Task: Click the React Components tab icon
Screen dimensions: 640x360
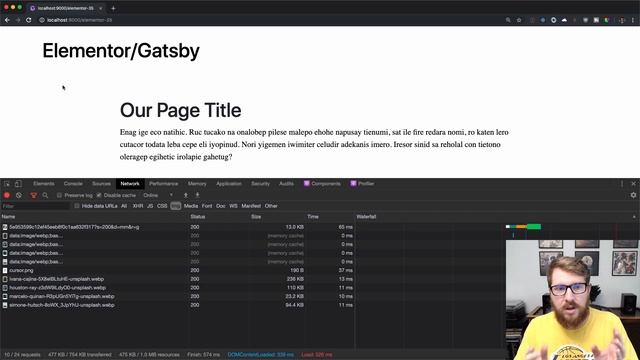Action: (307, 184)
